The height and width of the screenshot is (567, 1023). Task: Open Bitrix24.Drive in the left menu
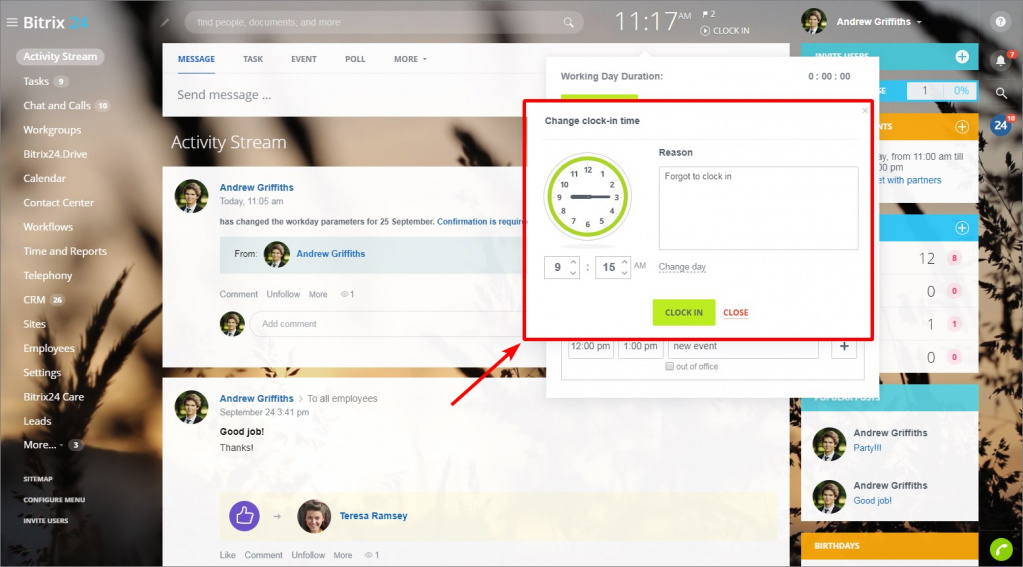(x=55, y=154)
